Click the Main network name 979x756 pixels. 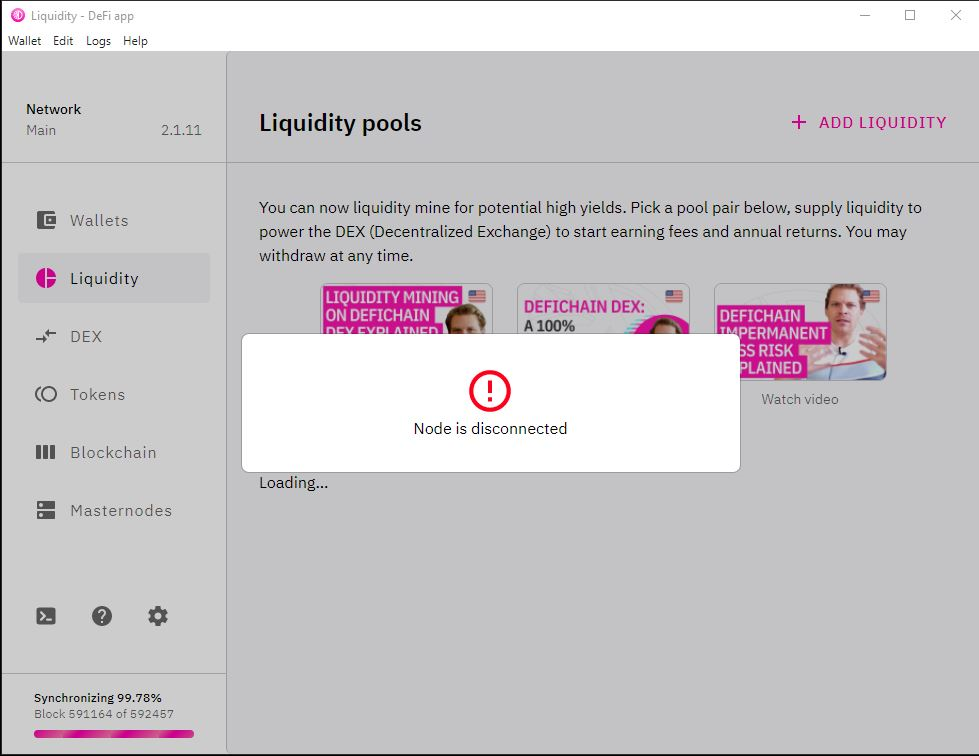pyautogui.click(x=41, y=130)
